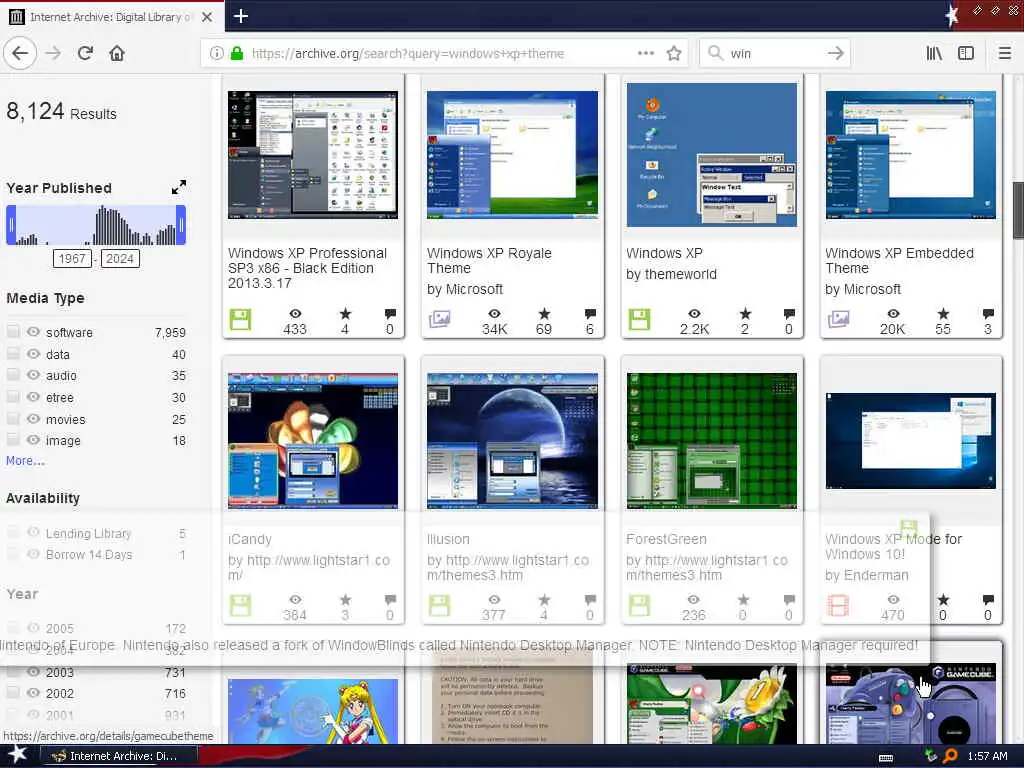Click the page vertical scrollbar thumb
The height and width of the screenshot is (768, 1024).
1018,209
